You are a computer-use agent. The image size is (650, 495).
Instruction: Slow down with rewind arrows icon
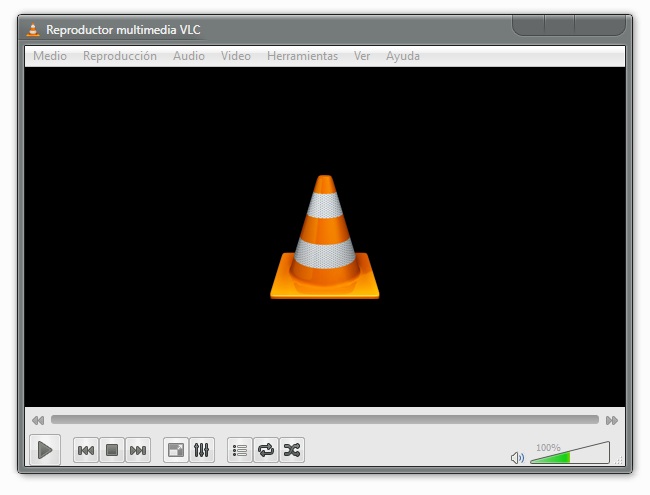38,420
